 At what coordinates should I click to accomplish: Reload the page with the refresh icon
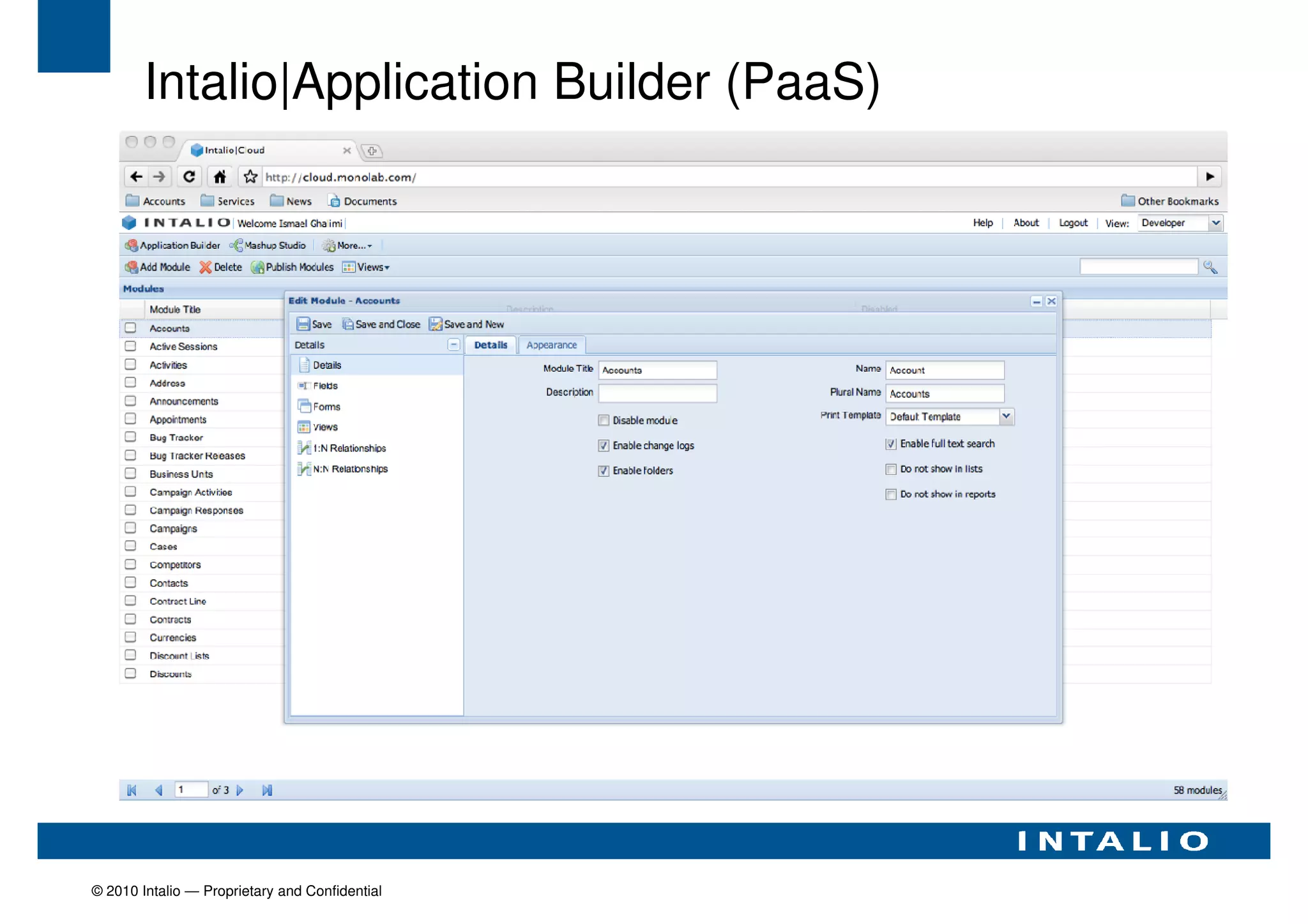pos(189,176)
